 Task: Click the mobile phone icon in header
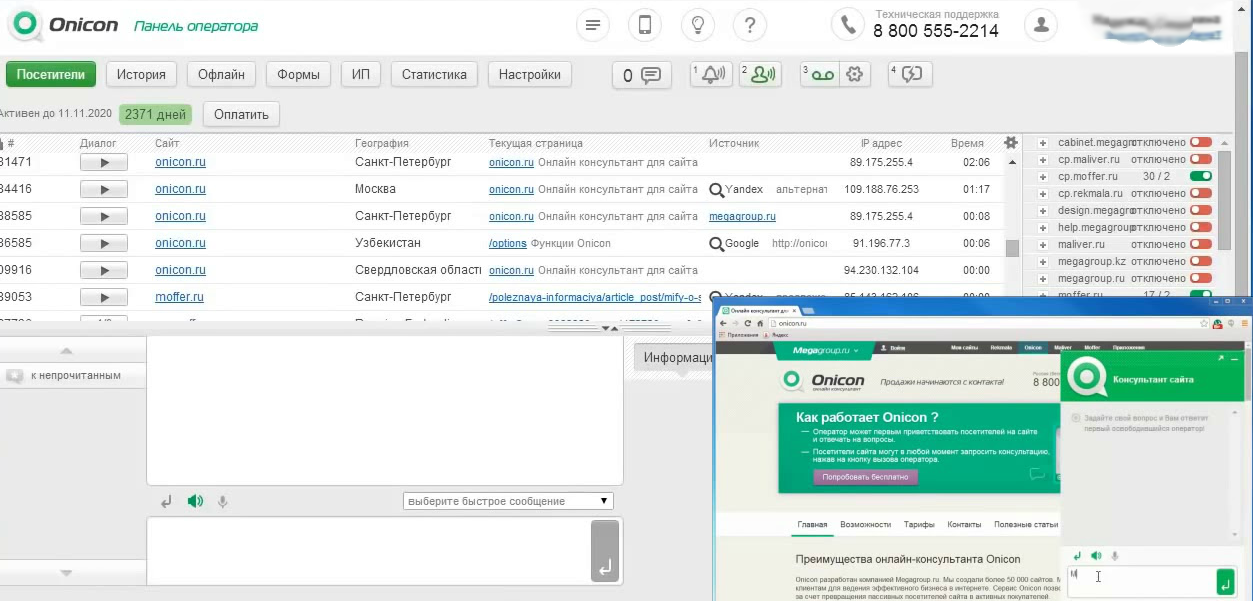(x=645, y=25)
